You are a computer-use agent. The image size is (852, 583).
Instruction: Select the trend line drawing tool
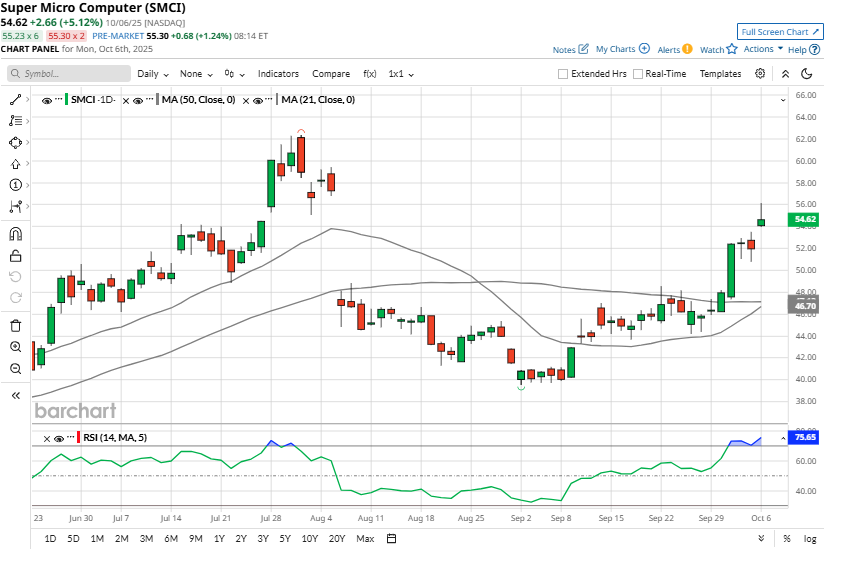pos(15,99)
